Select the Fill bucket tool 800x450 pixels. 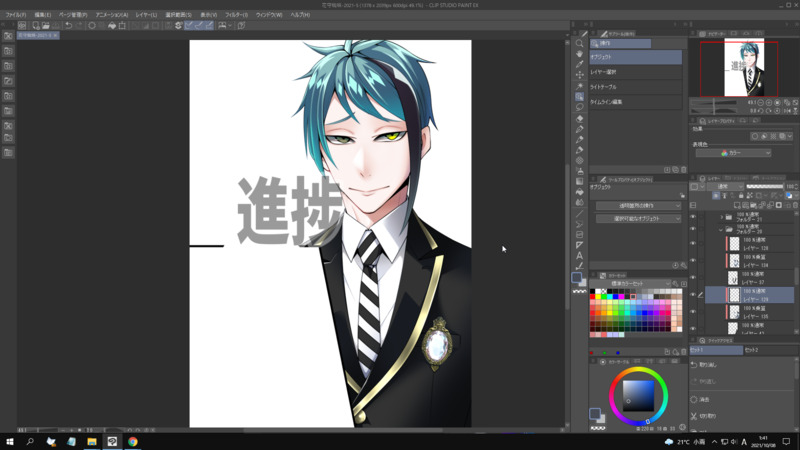(x=580, y=192)
